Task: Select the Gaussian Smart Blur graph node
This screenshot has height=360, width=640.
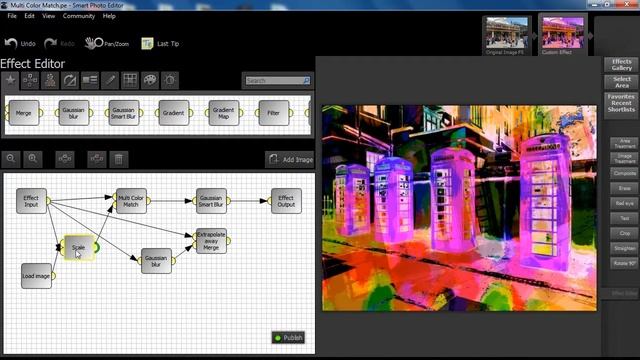Action: pyautogui.click(x=211, y=201)
